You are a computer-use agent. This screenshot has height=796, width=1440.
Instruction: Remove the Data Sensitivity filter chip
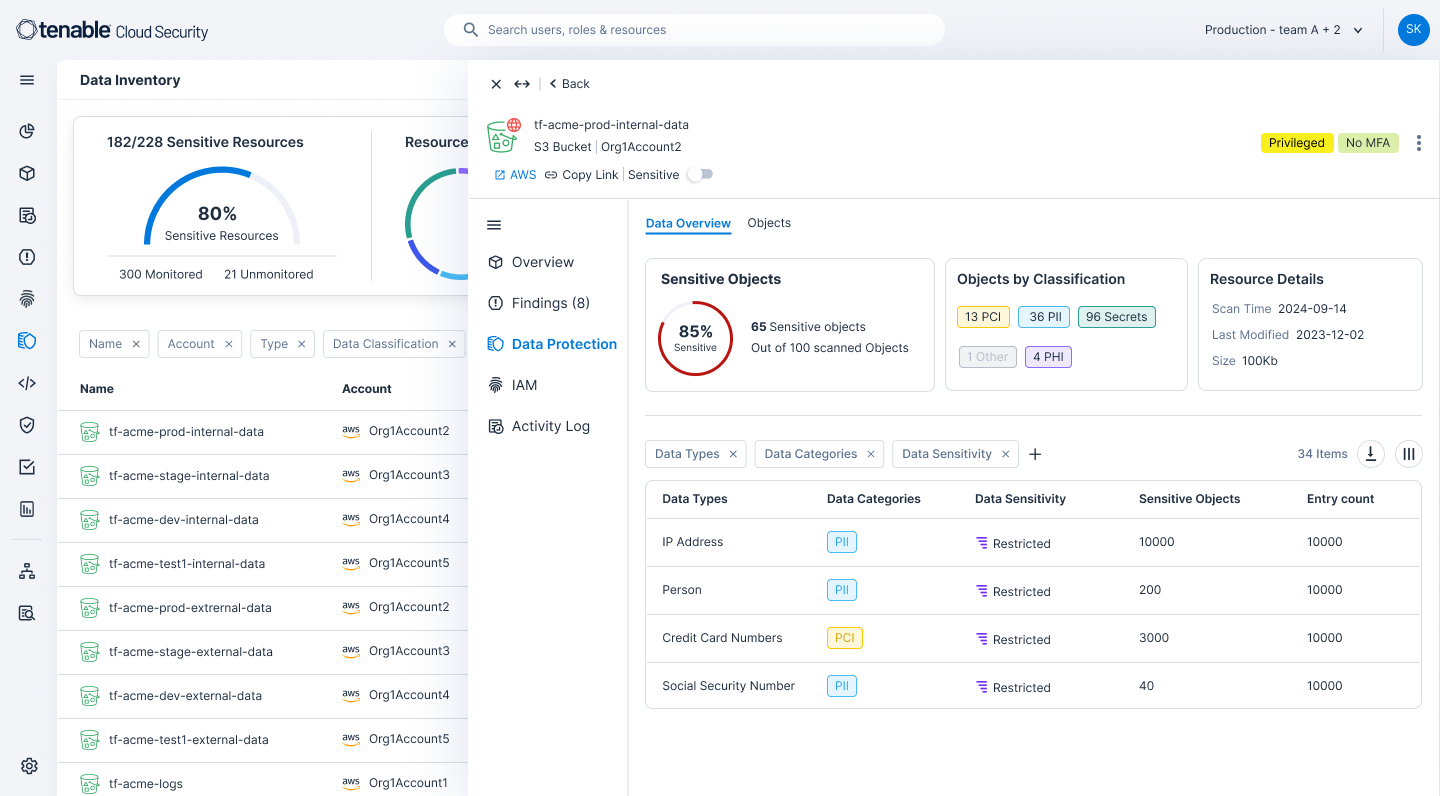click(1006, 454)
